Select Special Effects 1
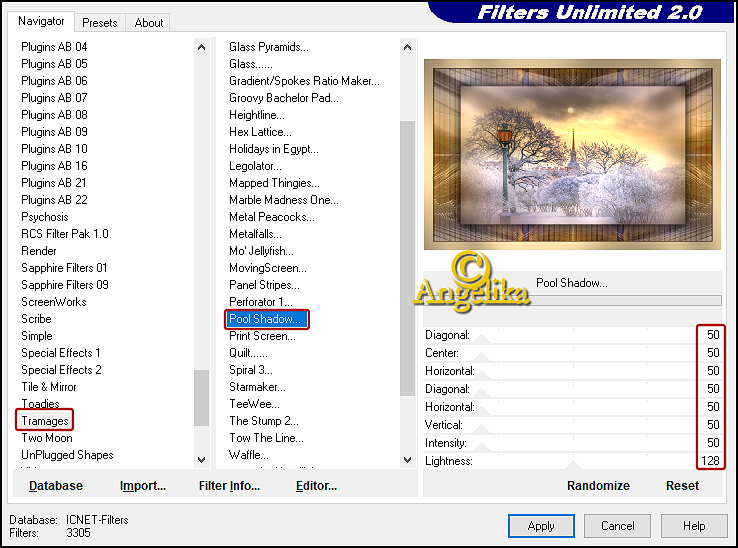The height and width of the screenshot is (548, 738). click(x=60, y=353)
